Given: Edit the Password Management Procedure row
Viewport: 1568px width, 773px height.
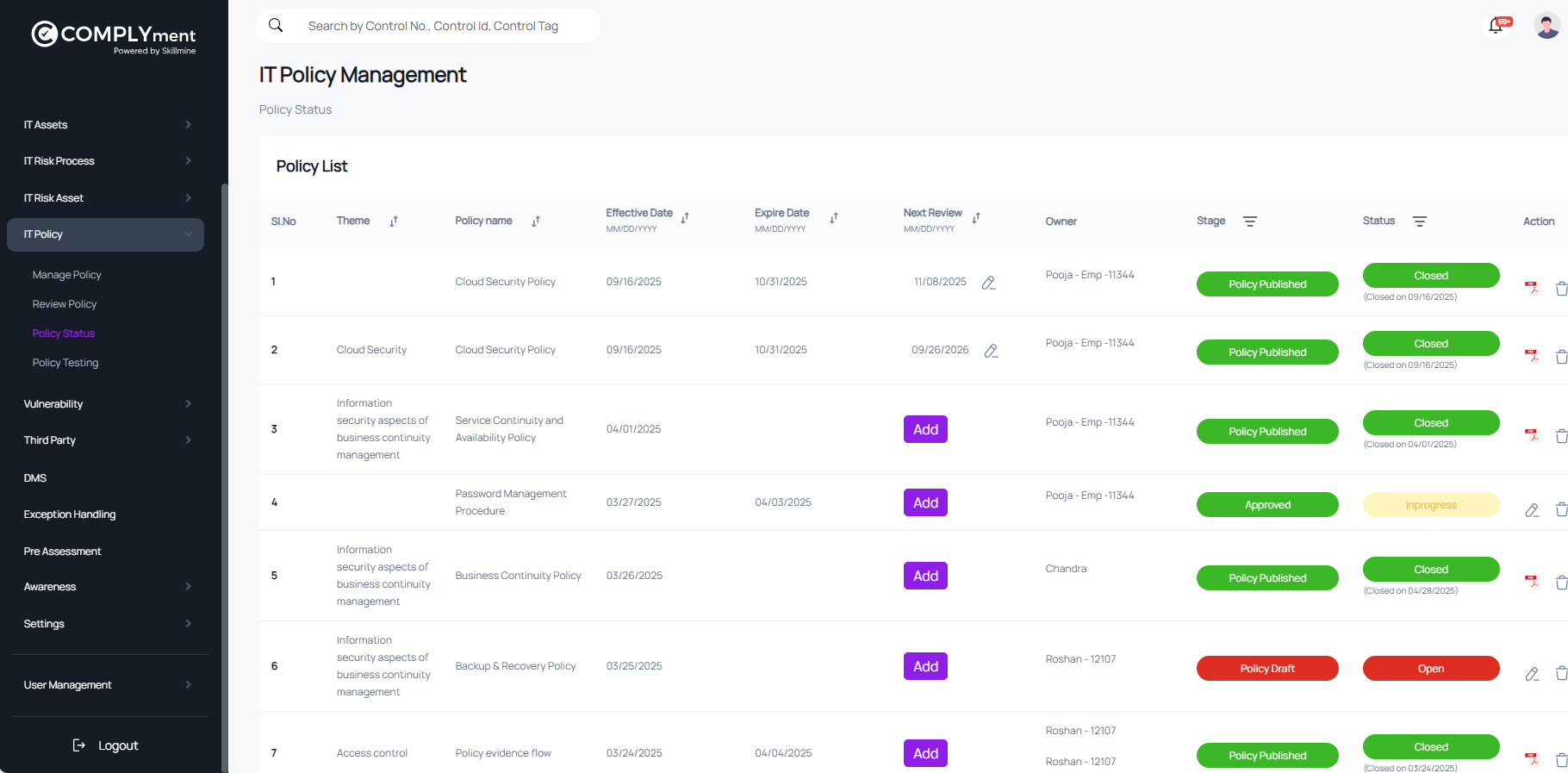Looking at the screenshot, I should [1532, 510].
